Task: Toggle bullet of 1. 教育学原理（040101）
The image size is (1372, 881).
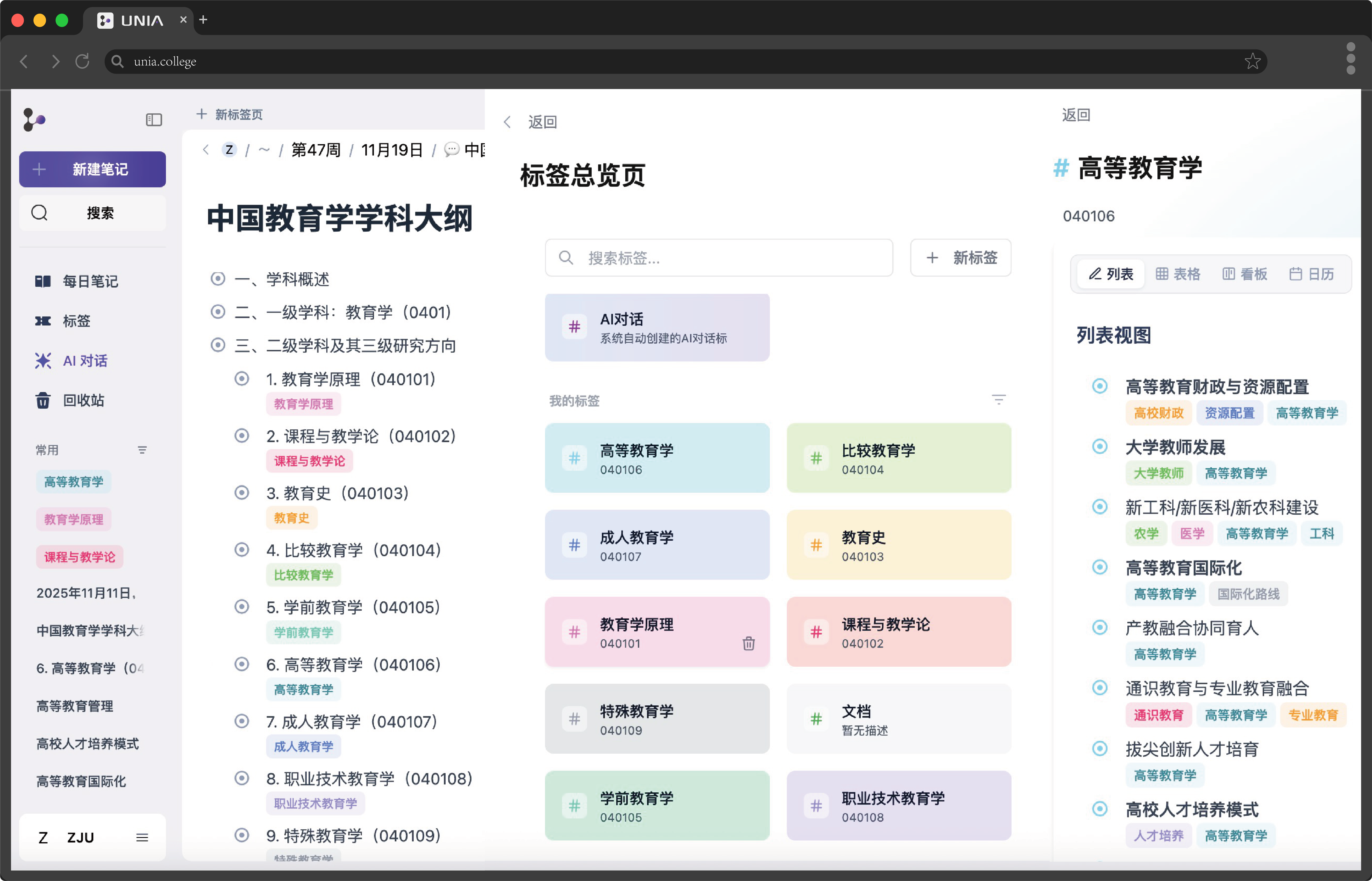Action: pyautogui.click(x=242, y=379)
